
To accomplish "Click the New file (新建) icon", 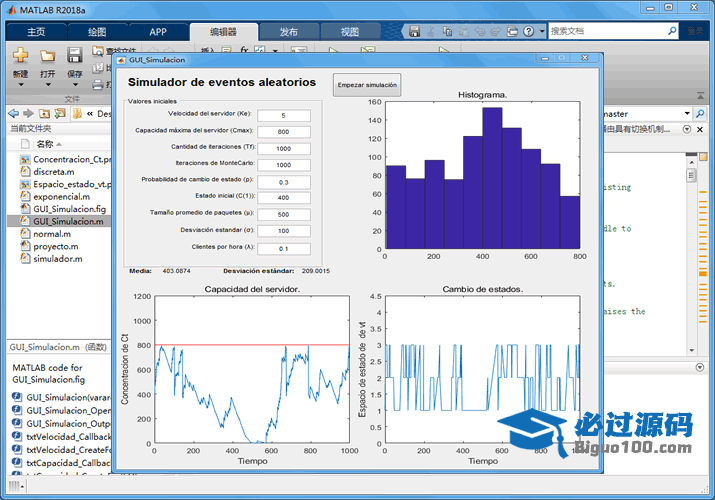I will [20, 55].
